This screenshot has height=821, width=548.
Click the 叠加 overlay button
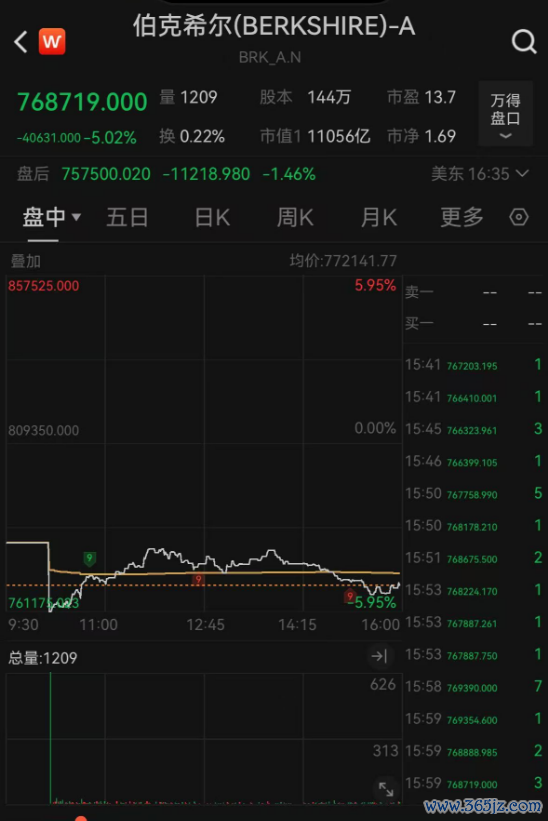(26, 261)
